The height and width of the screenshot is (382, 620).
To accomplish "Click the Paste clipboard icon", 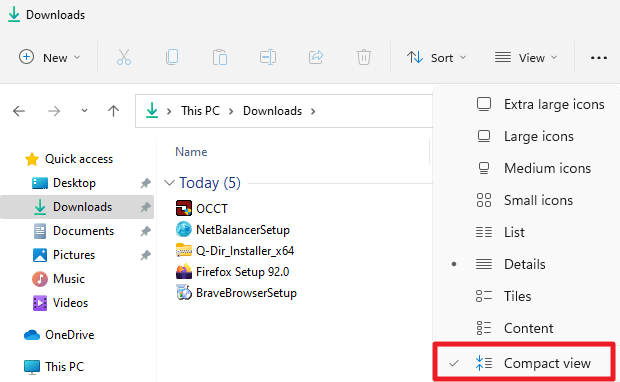I will (220, 57).
